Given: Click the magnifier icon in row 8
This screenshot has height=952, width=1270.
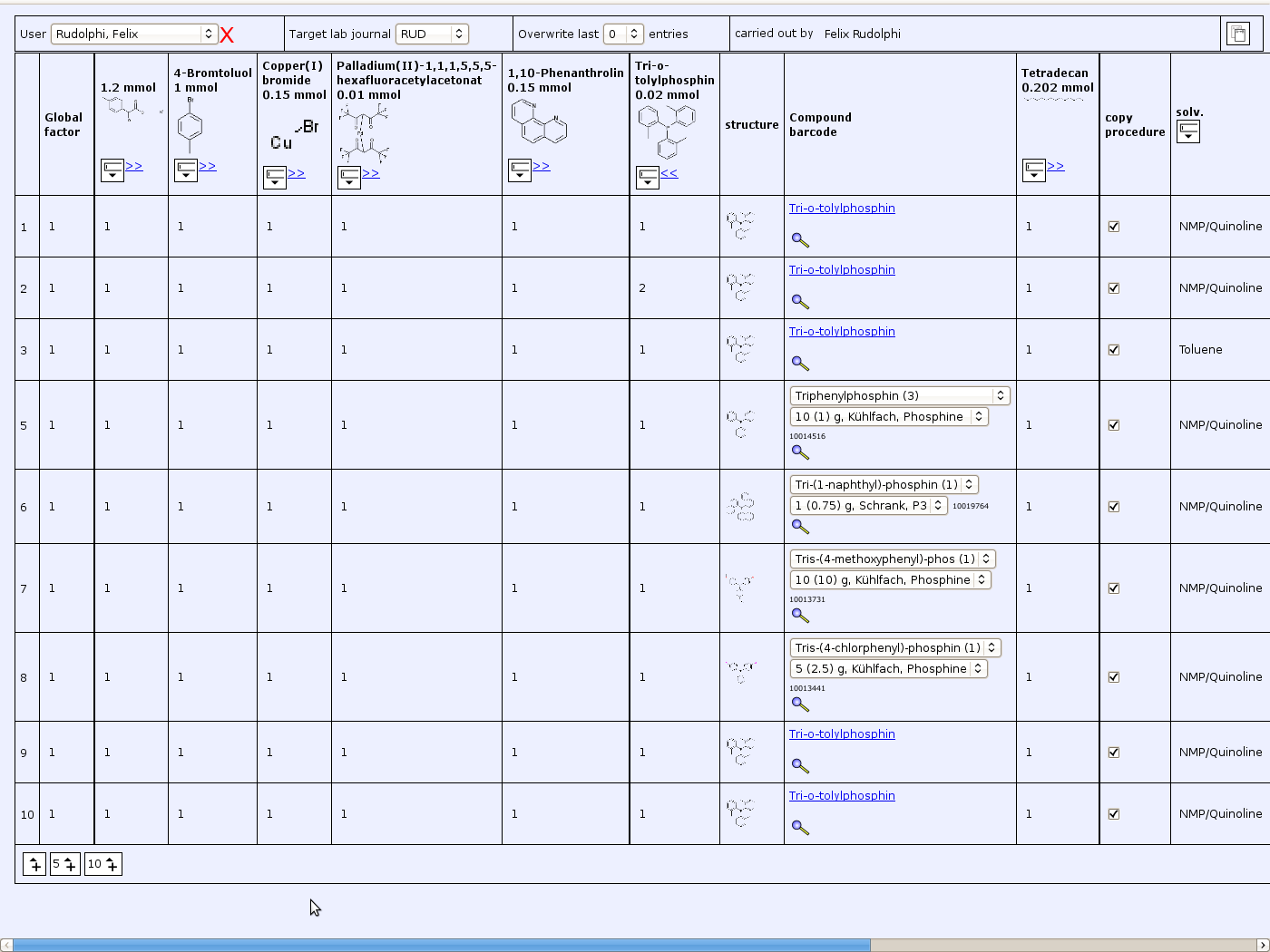Looking at the screenshot, I should point(800,704).
